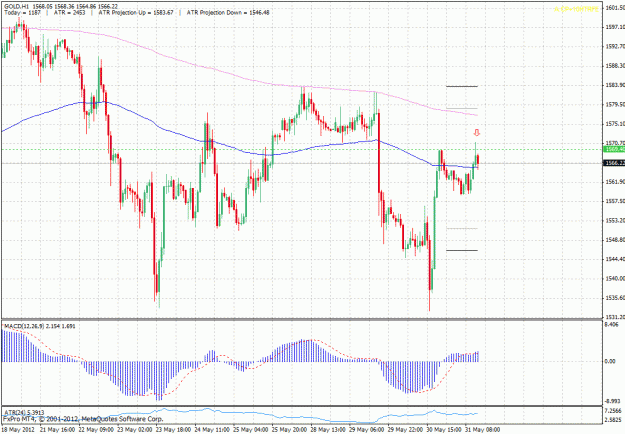Click the 28 May 13:00 time label
Viewport: 625px width, 434px height.
(328, 430)
